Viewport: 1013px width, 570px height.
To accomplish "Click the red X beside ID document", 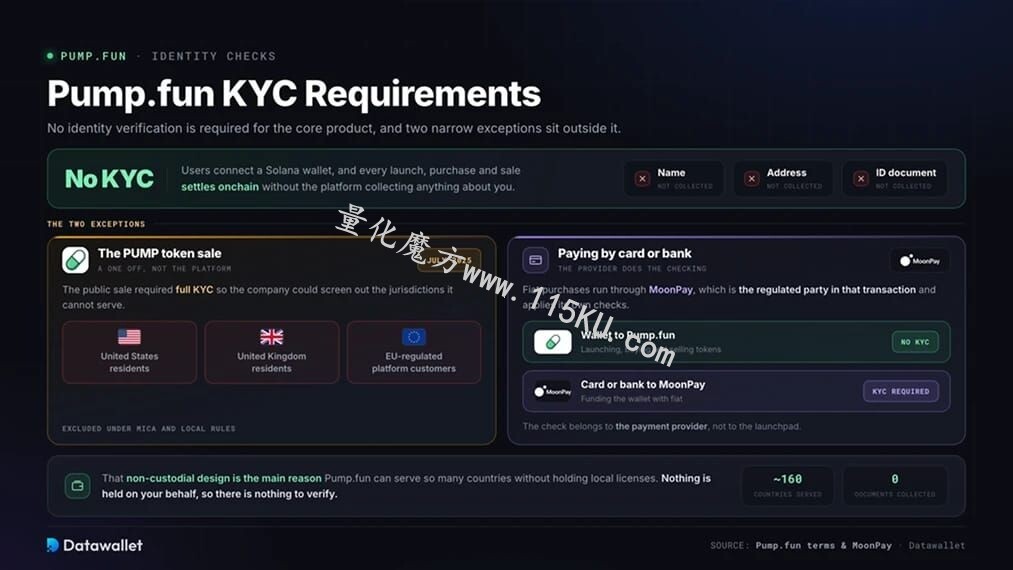I will (x=861, y=179).
